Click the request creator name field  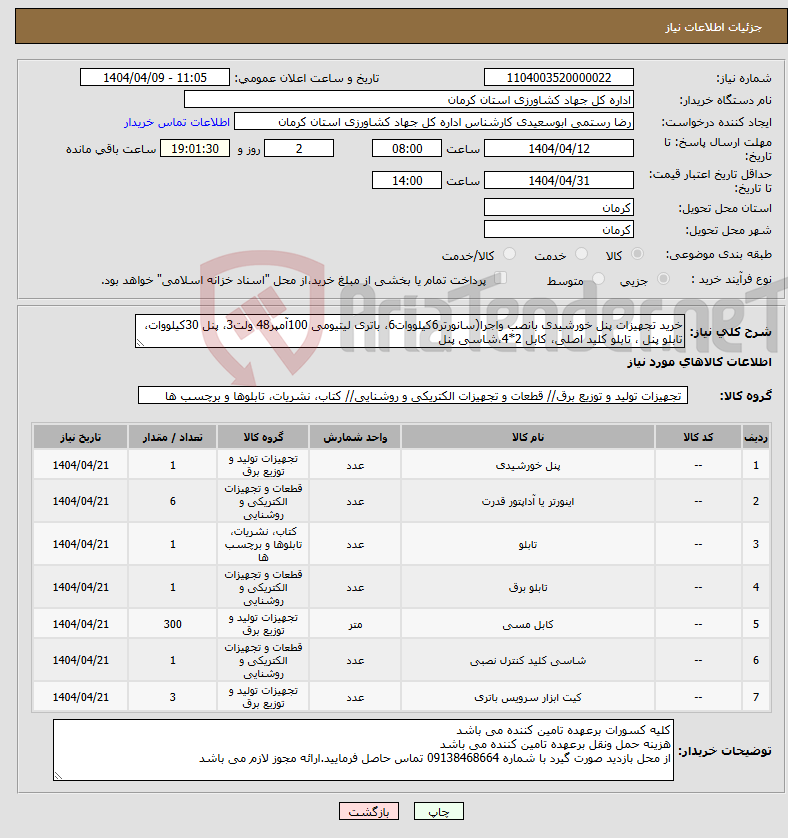434,122
